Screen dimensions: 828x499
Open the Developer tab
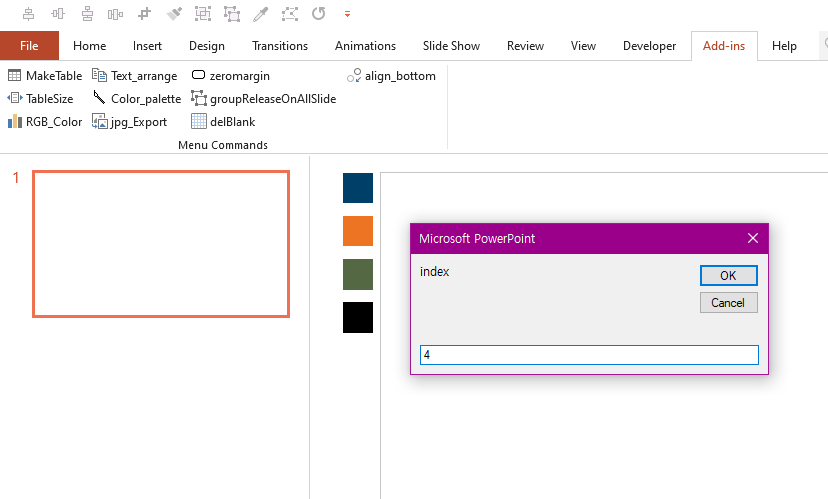(649, 46)
